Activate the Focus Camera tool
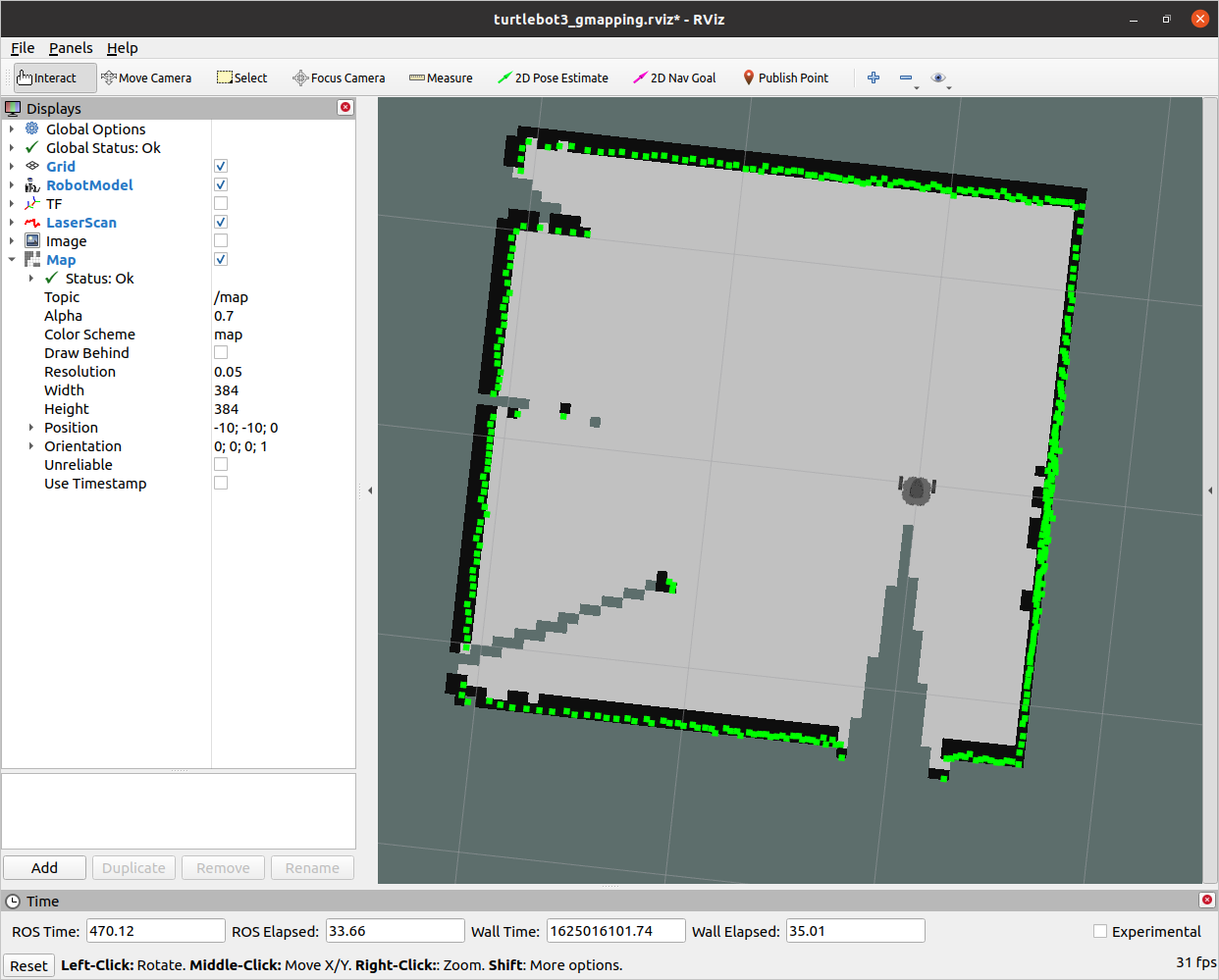The height and width of the screenshot is (980, 1219). tap(339, 78)
